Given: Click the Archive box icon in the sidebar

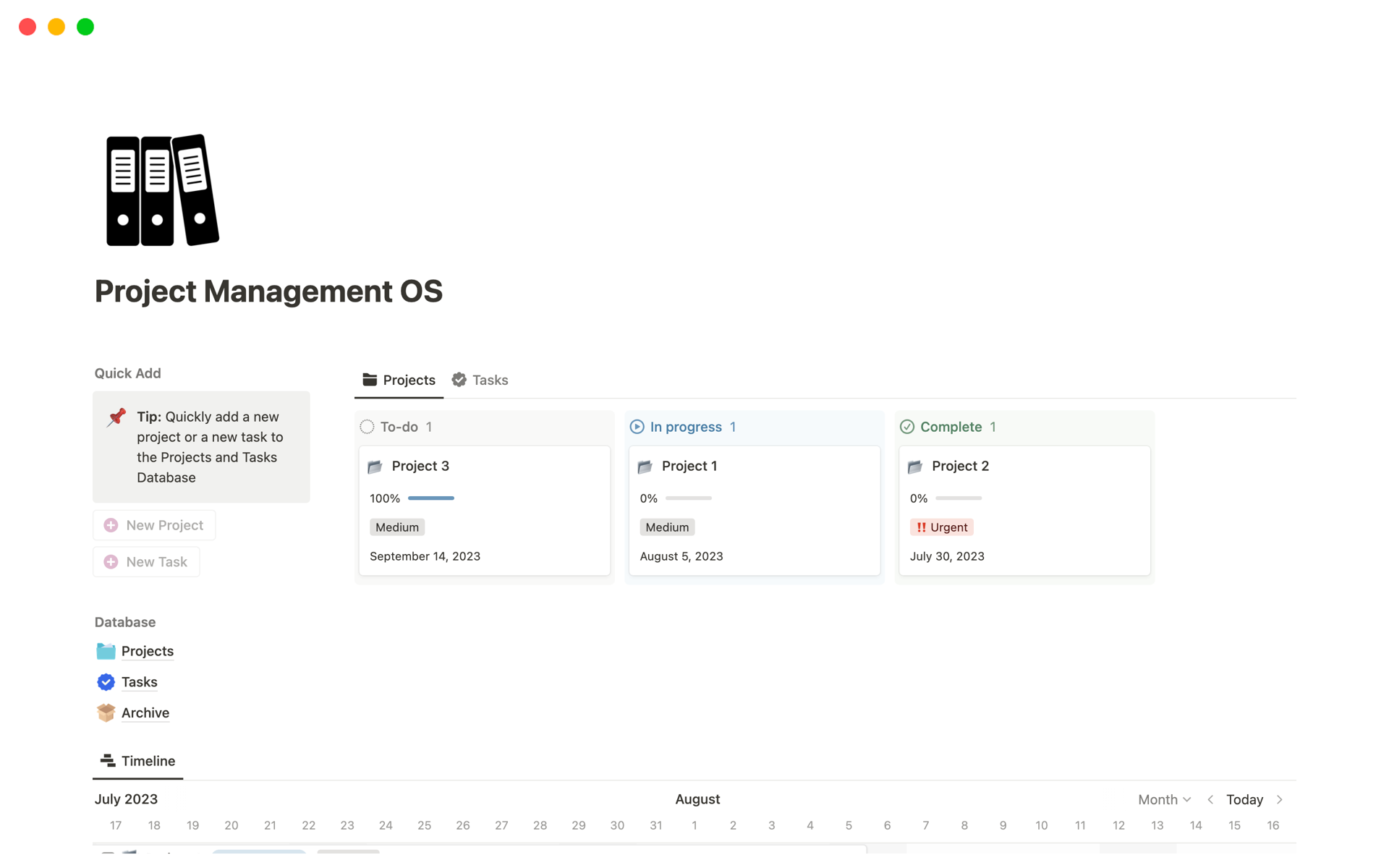Looking at the screenshot, I should pyautogui.click(x=105, y=712).
